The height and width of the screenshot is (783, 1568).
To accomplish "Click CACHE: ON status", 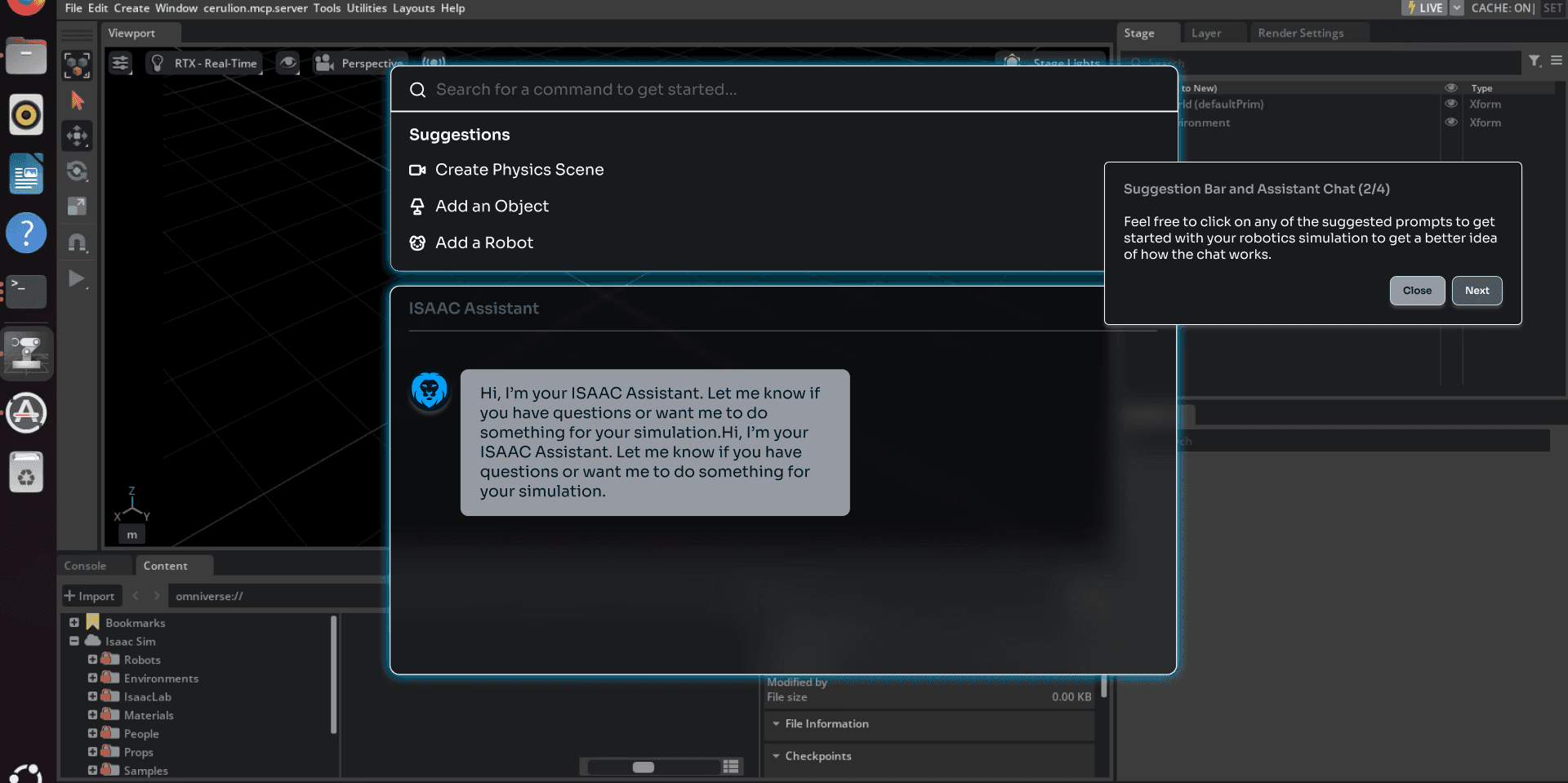I will 1503,8.
